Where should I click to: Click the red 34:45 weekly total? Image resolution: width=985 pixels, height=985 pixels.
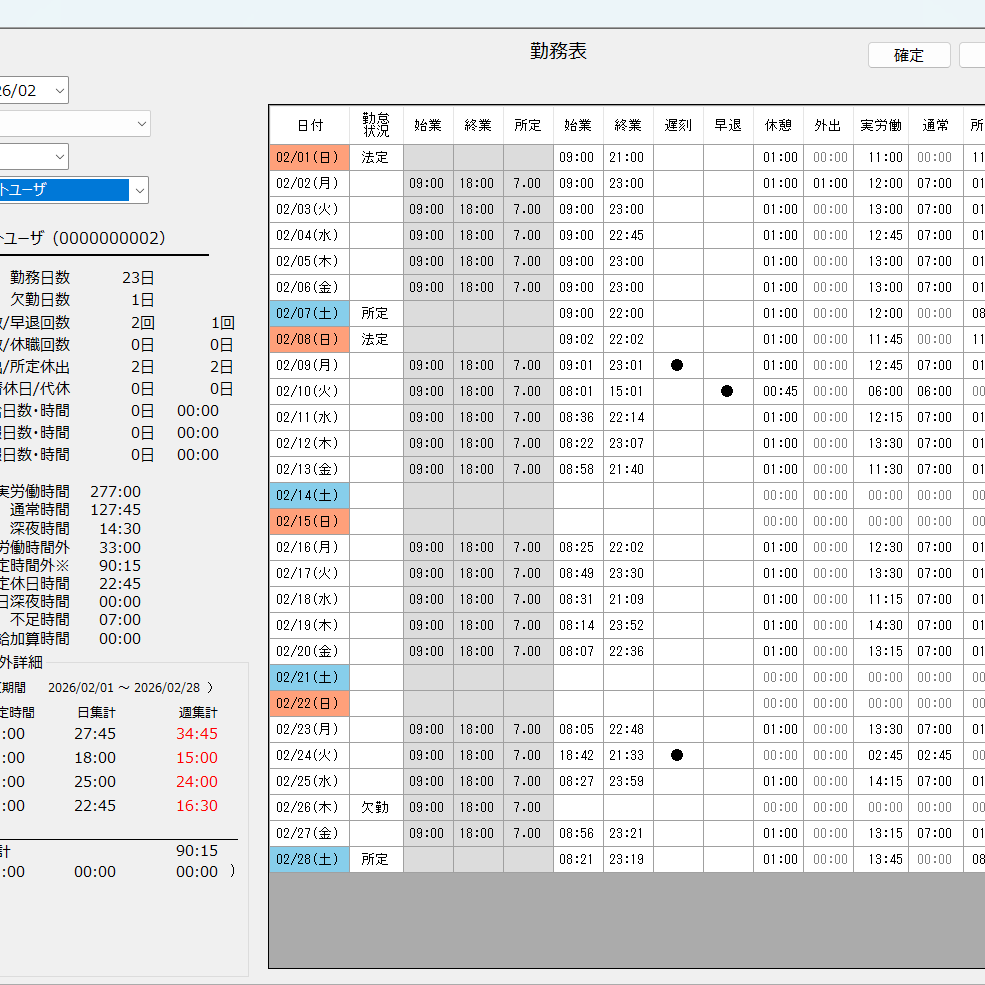click(196, 734)
